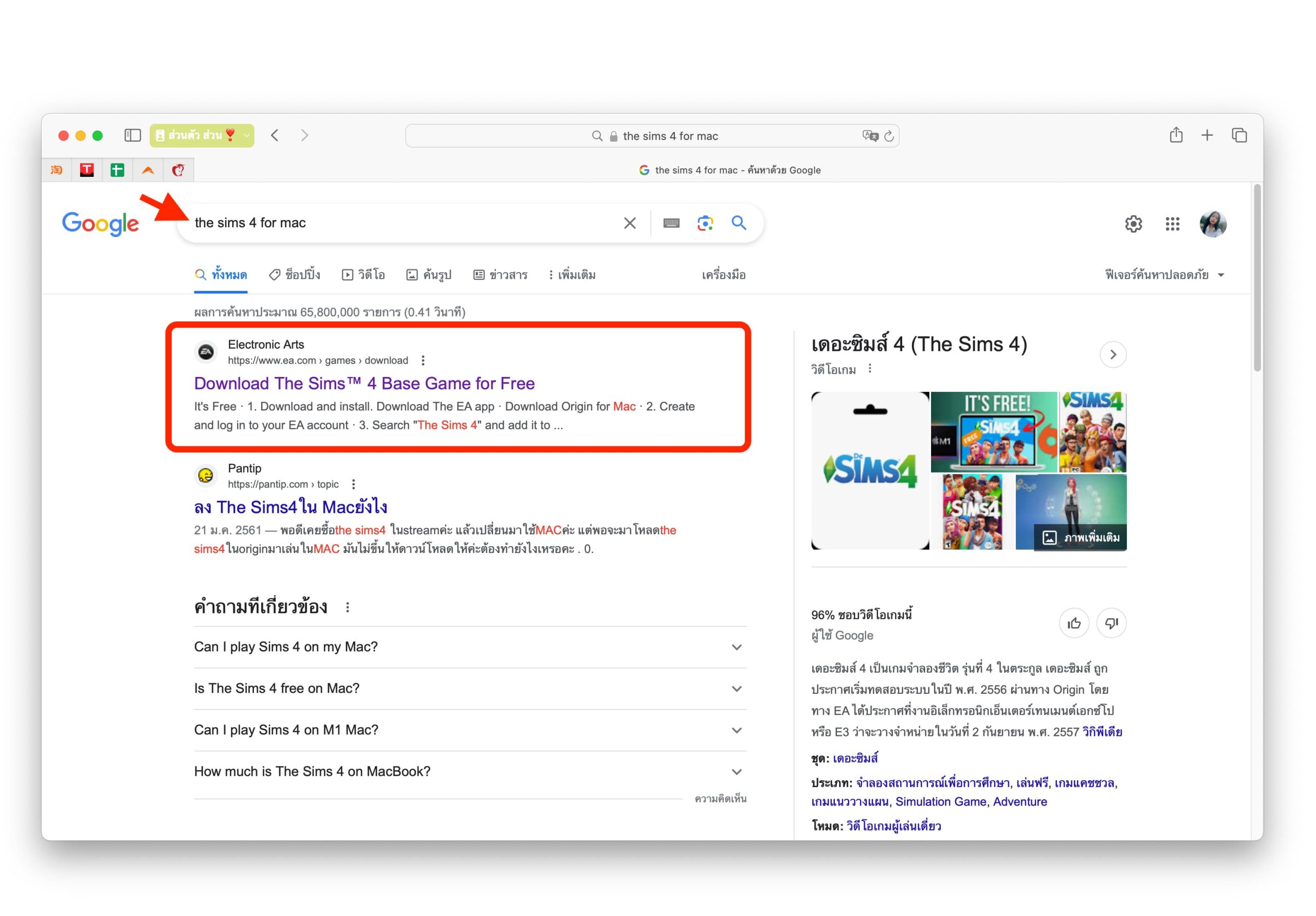1316x916 pixels.
Task: Open the on-screen keyboard input tool
Action: click(x=671, y=223)
